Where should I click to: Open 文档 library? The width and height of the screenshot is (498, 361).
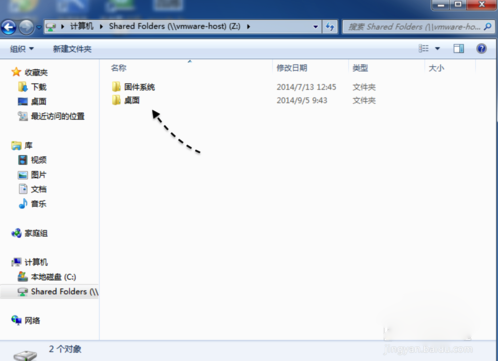point(39,189)
